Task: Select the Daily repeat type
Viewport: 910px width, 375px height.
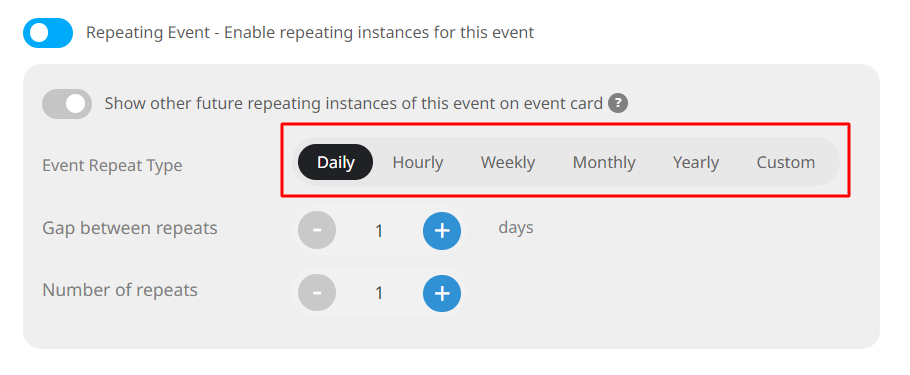Action: (x=335, y=162)
